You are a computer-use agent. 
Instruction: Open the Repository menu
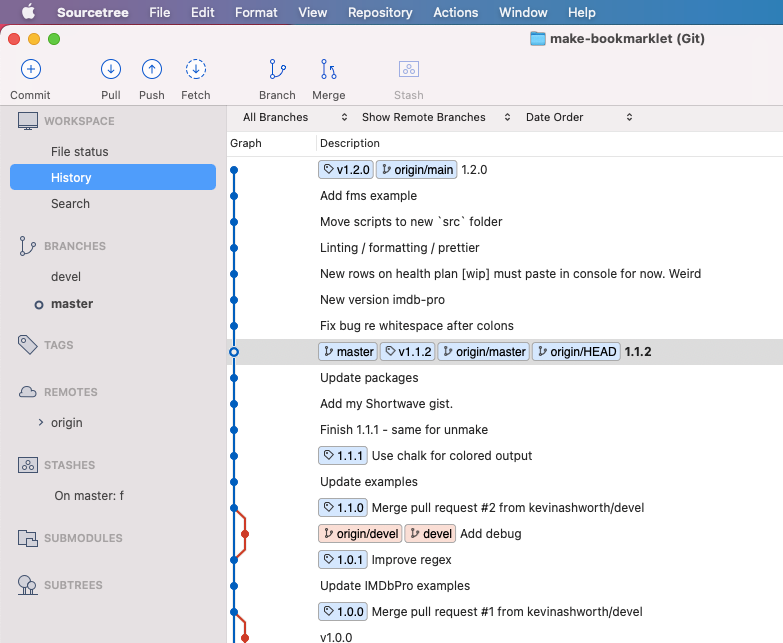click(x=380, y=12)
